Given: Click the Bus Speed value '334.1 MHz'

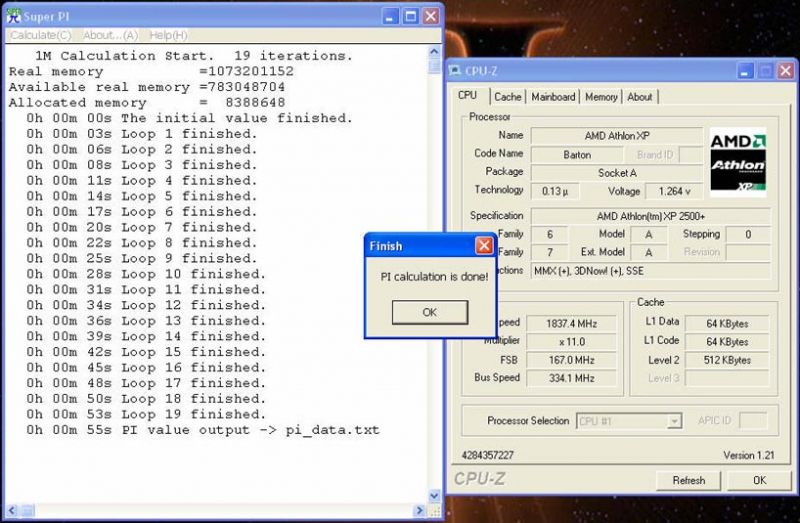Looking at the screenshot, I should (571, 378).
